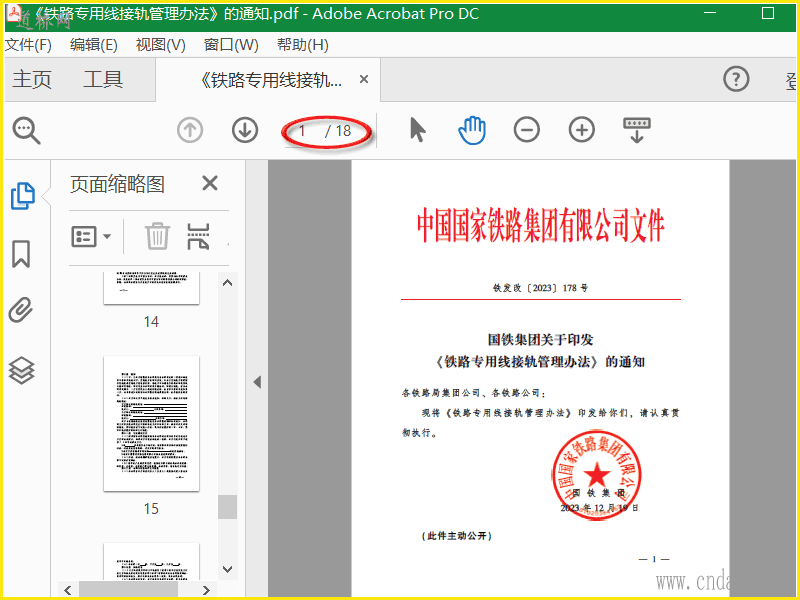
Task: Collapse the navigation pane with left triangle
Action: (257, 382)
